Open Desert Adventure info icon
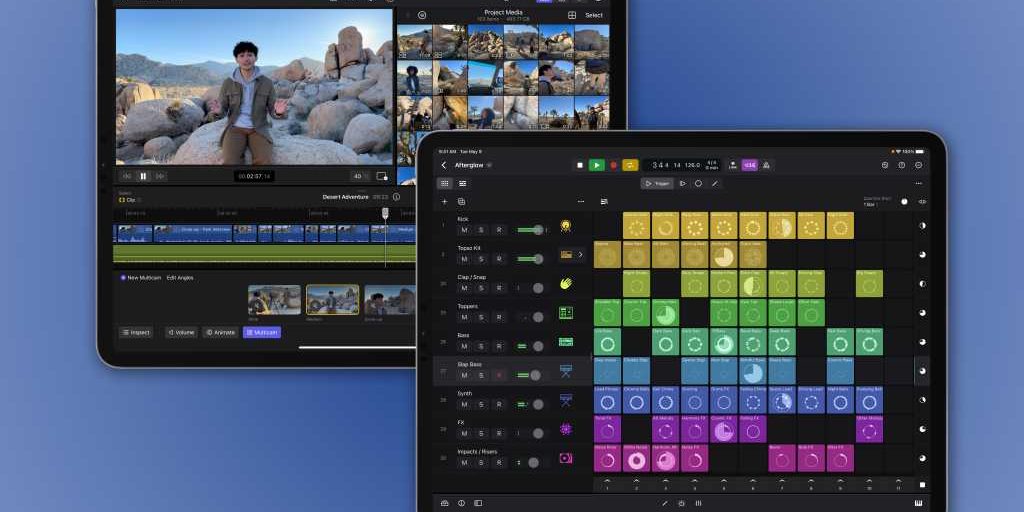This screenshot has height=512, width=1024. [x=396, y=197]
